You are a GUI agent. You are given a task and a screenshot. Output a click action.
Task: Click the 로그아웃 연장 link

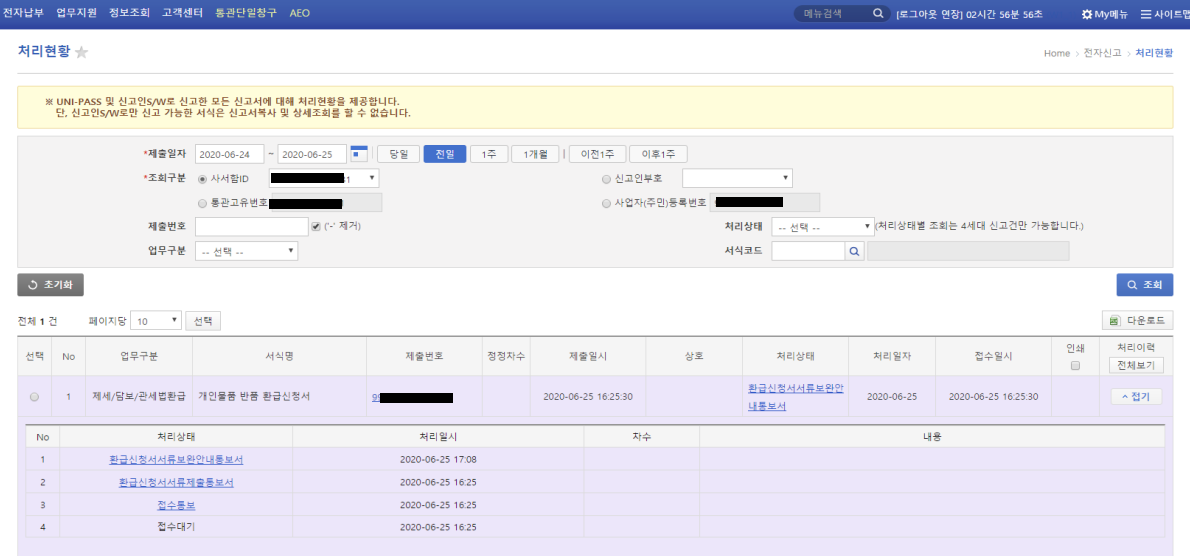(930, 14)
